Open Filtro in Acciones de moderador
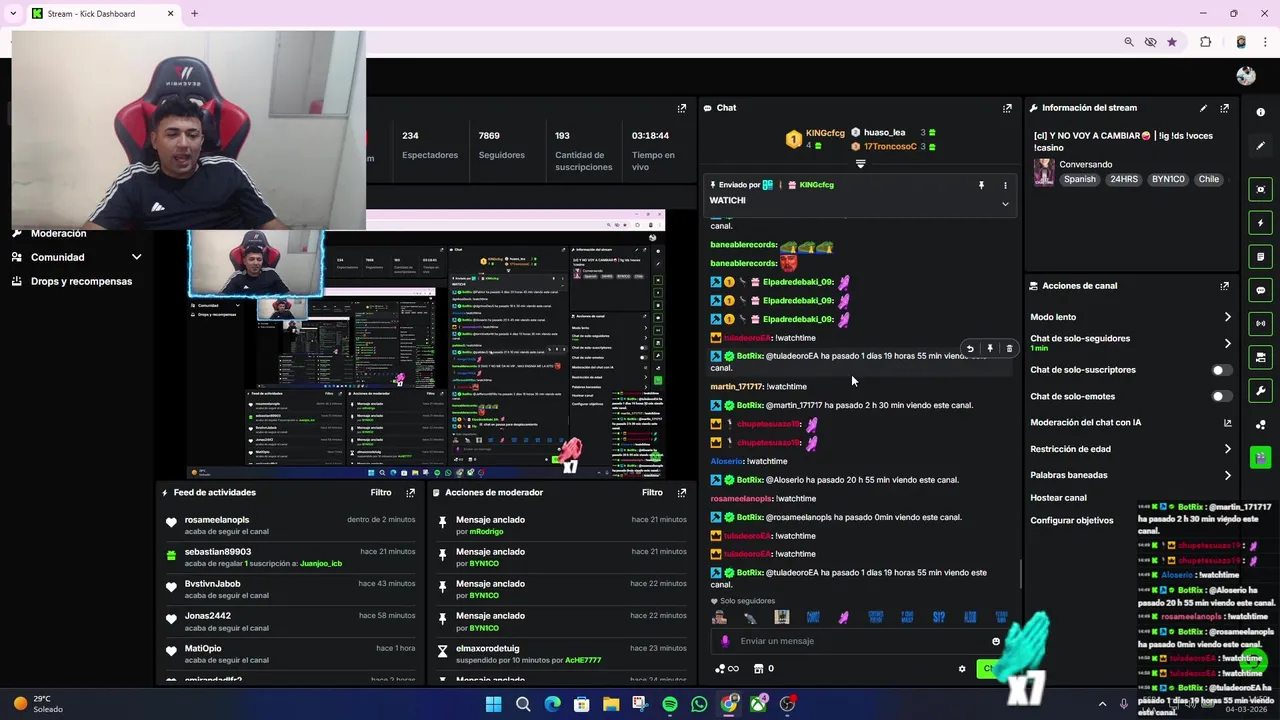1280x720 pixels. (652, 493)
